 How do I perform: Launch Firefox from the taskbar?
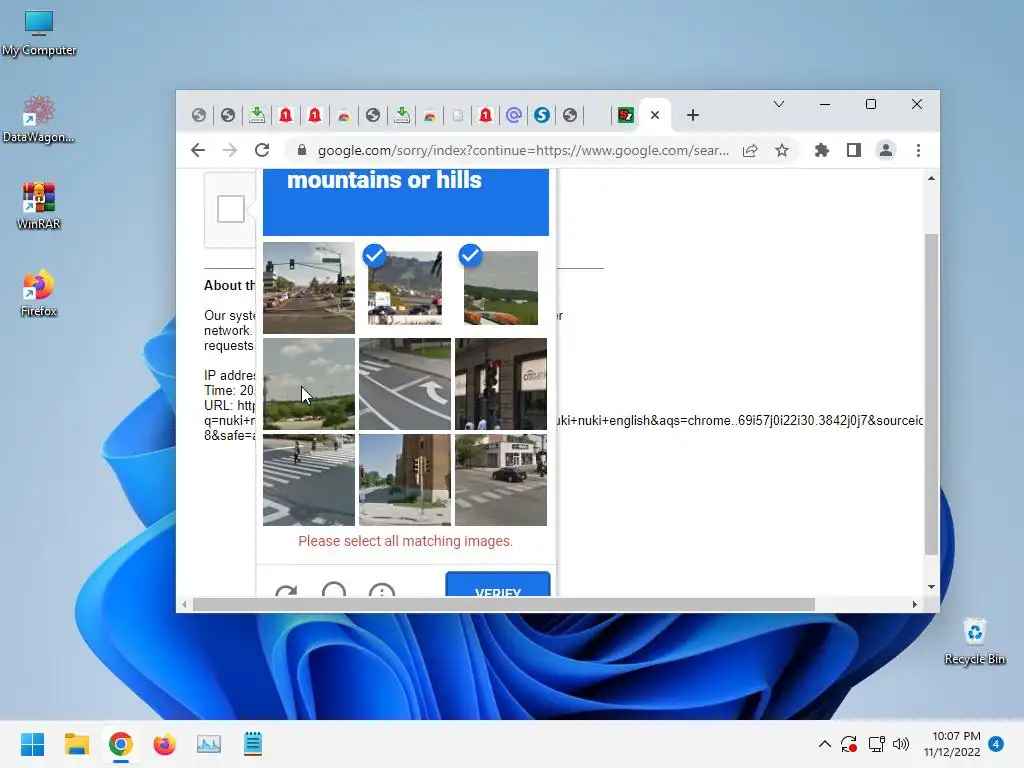[x=165, y=744]
